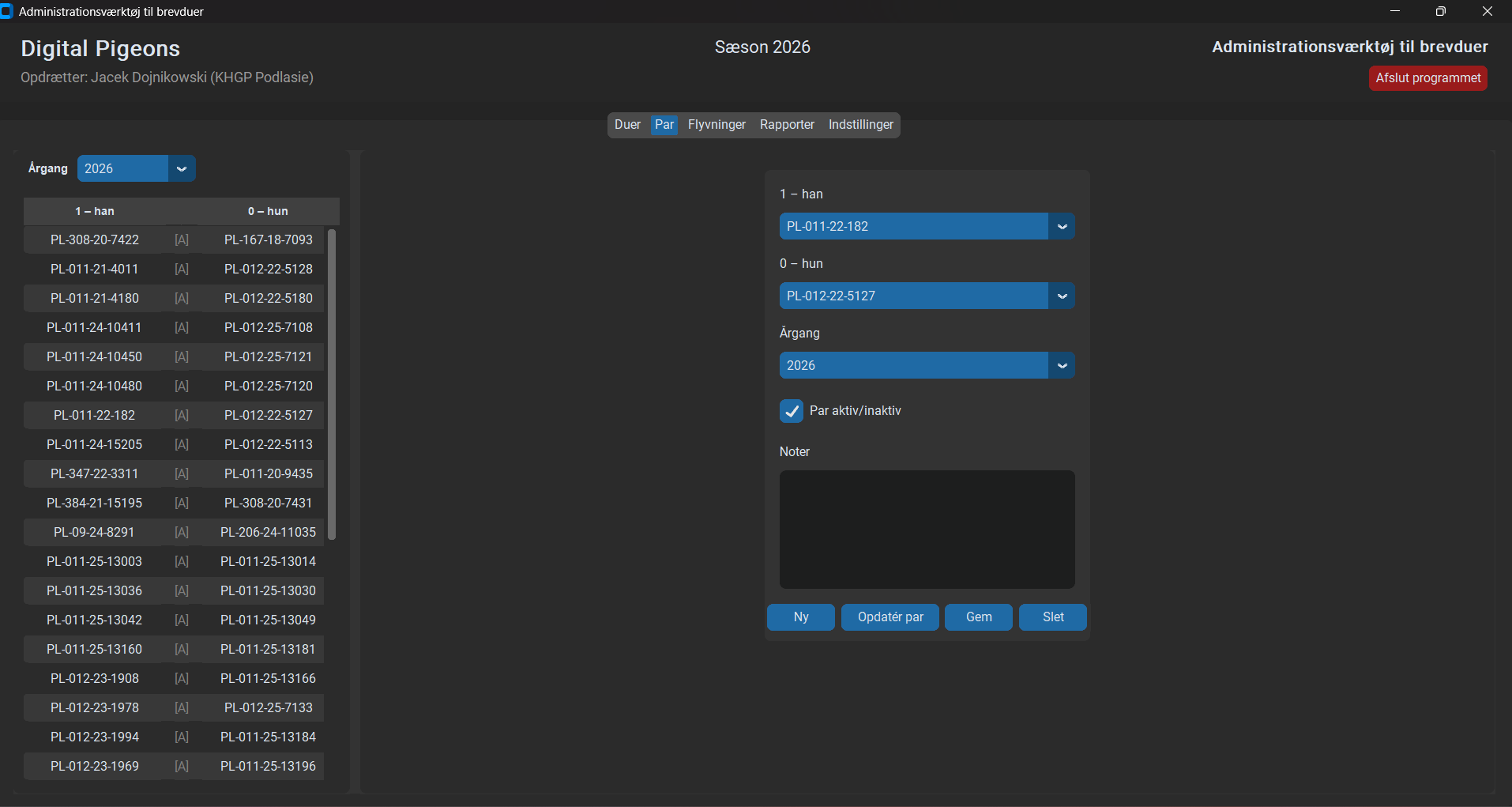Click the app icon in the title bar
This screenshot has width=1512, height=807.
[x=6, y=11]
